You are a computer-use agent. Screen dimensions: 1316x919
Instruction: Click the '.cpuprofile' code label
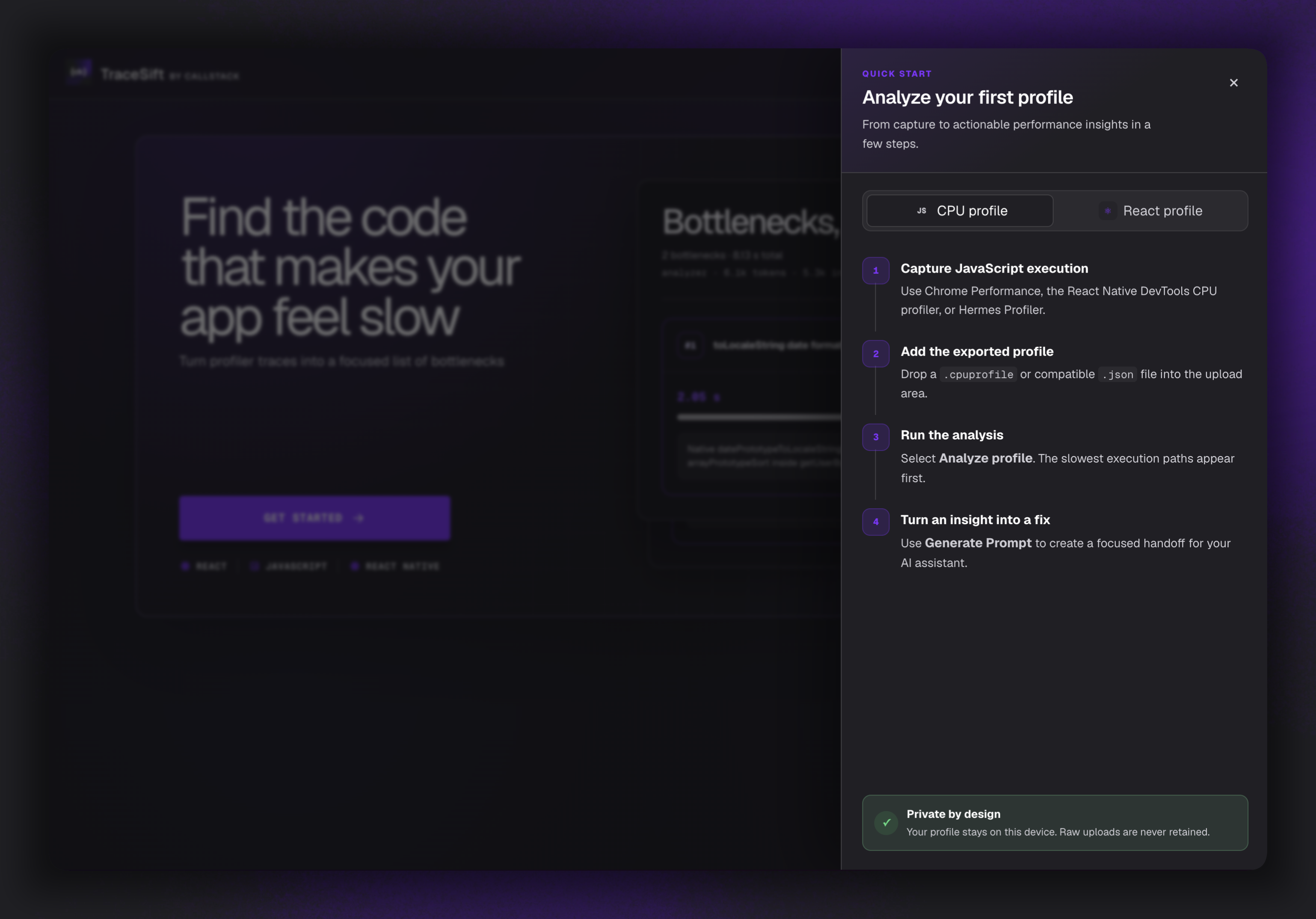point(978,374)
